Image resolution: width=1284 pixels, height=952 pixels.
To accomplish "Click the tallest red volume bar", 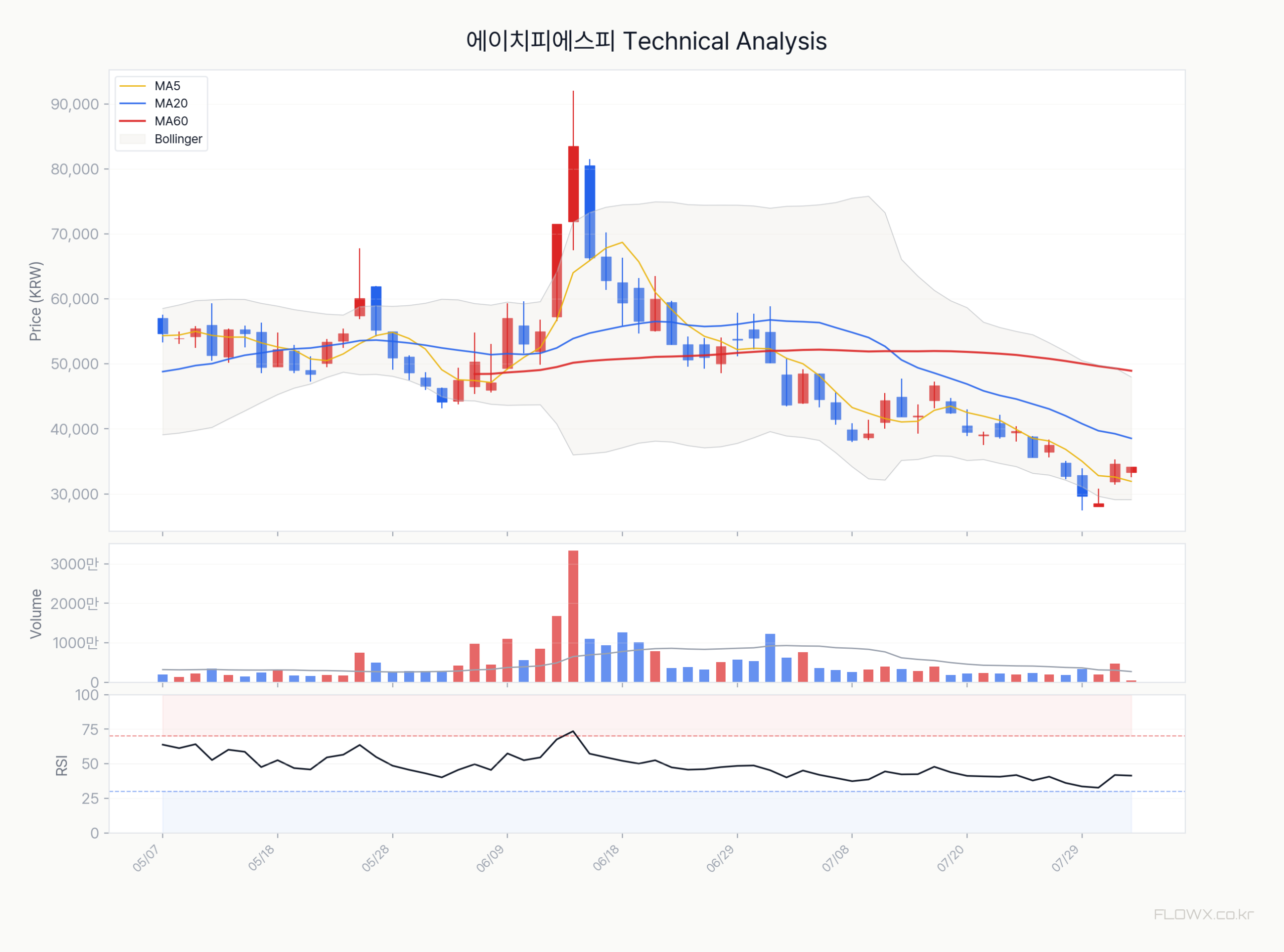I will 573,617.
